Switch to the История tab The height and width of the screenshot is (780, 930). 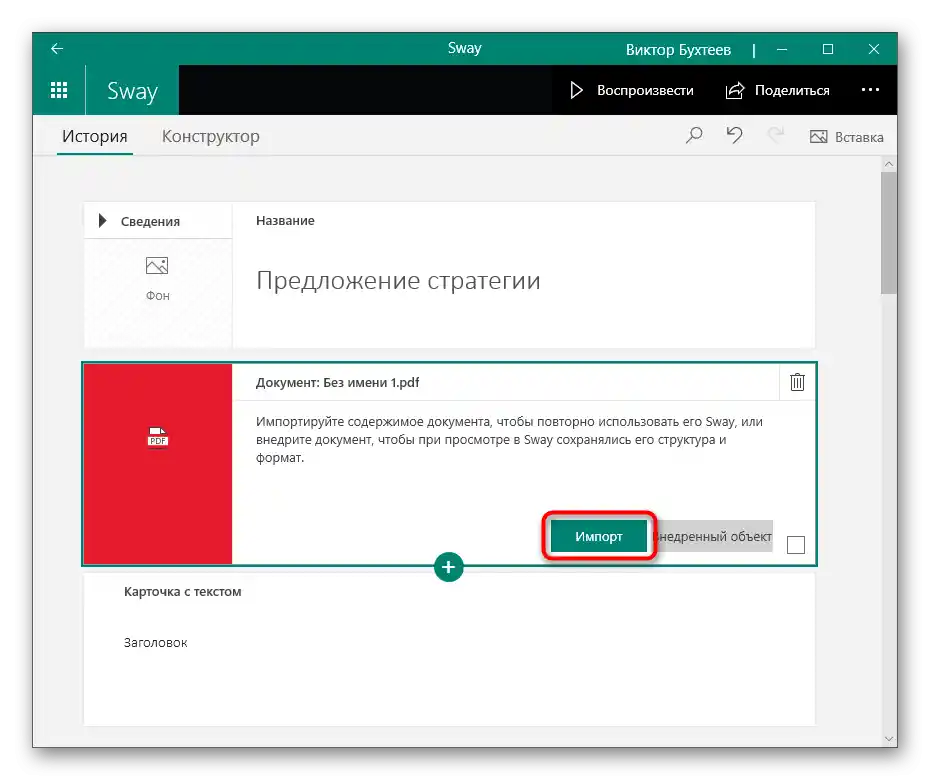(95, 136)
